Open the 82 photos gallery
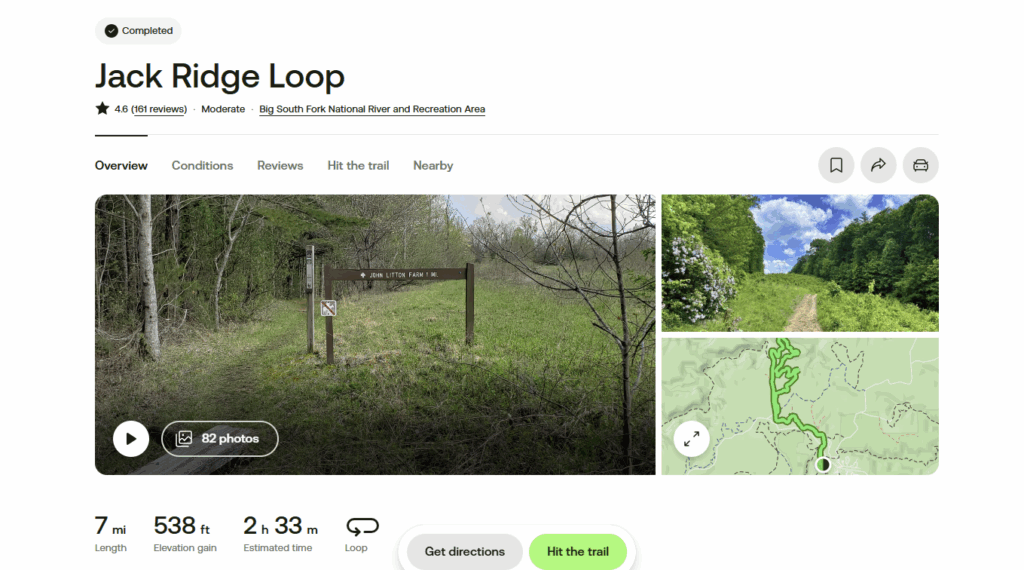The image size is (1024, 570). [x=219, y=439]
